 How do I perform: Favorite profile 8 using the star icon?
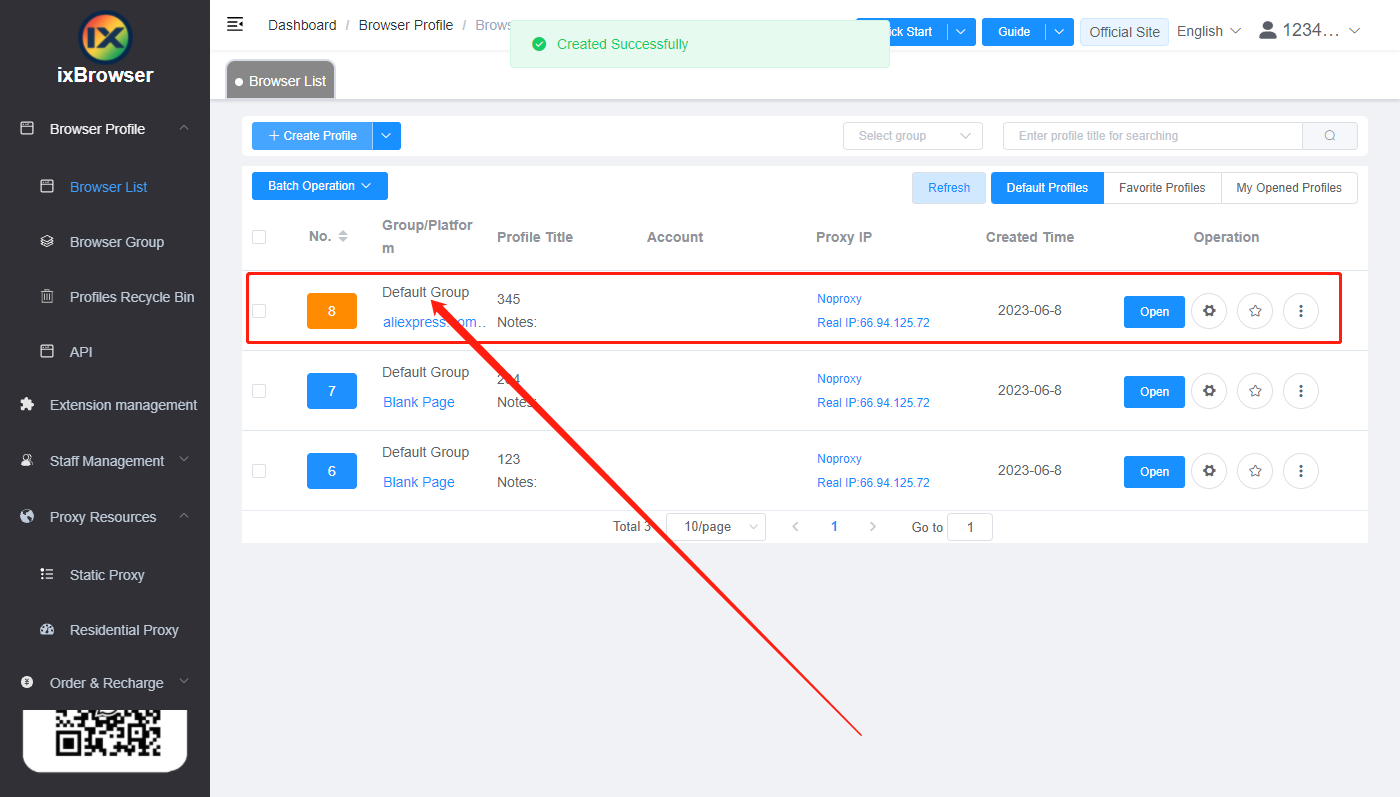[x=1254, y=311]
